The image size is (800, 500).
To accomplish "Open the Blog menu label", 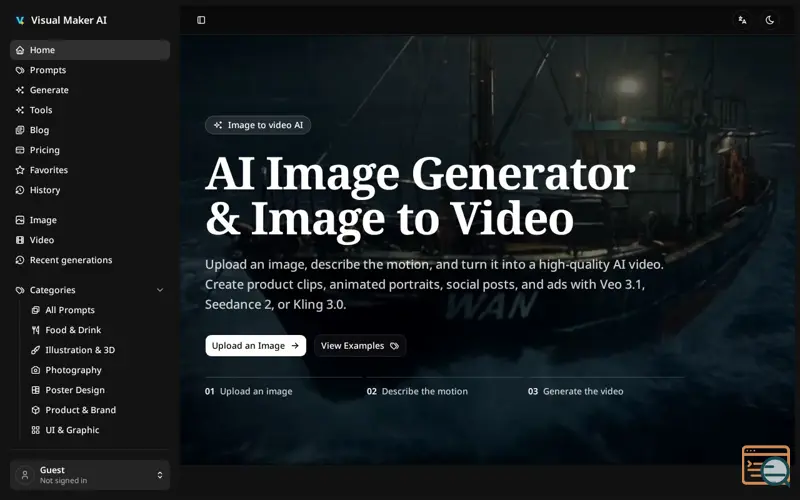I will pyautogui.click(x=39, y=130).
